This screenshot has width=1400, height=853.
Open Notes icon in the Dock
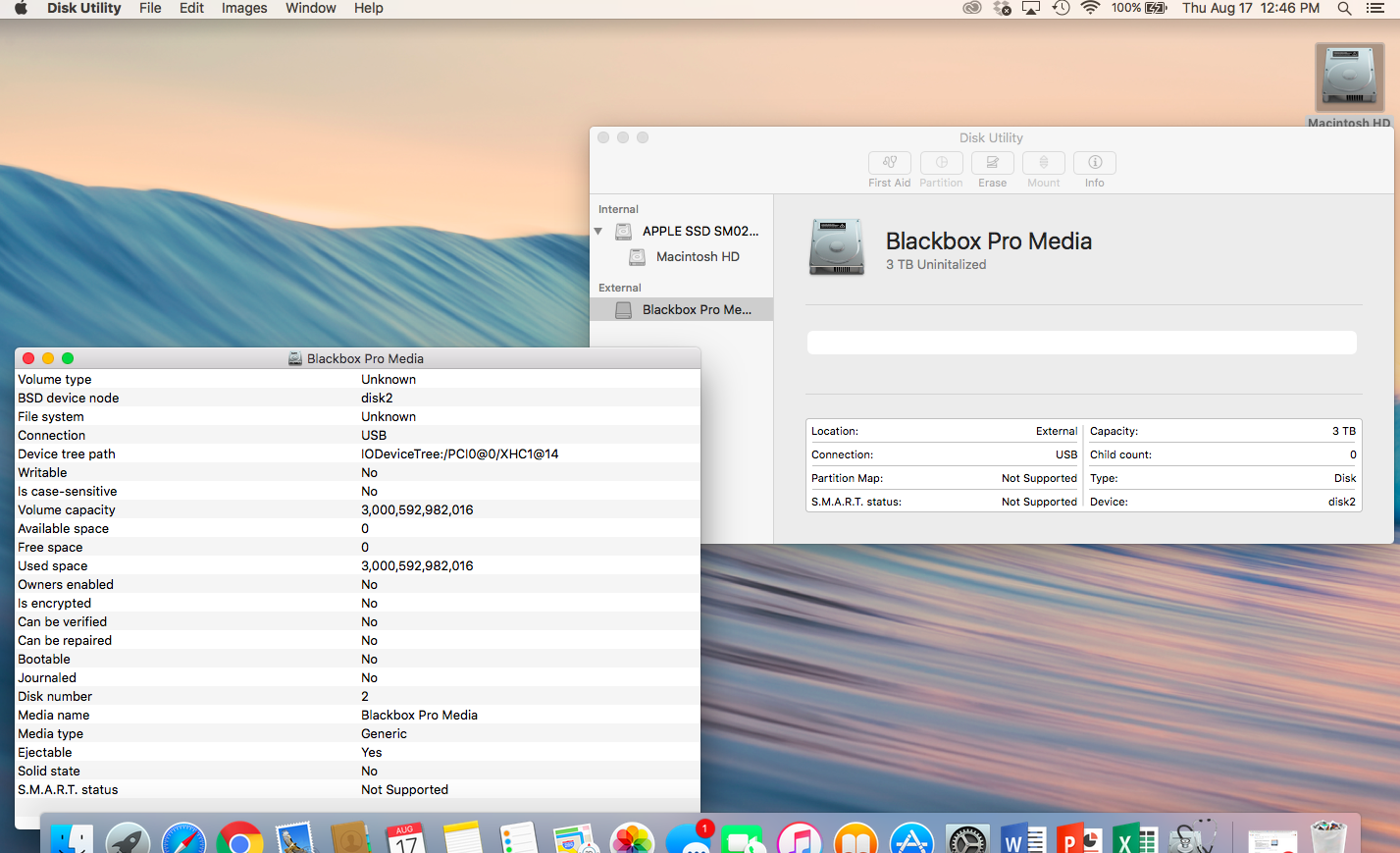click(462, 839)
